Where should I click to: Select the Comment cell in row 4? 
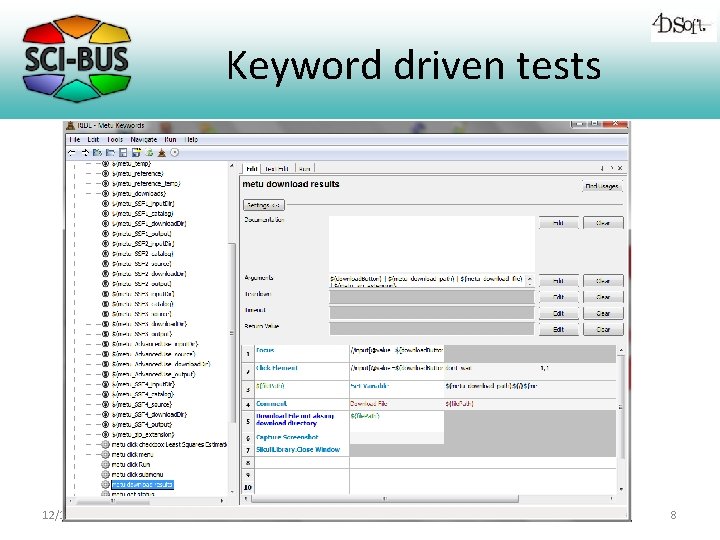[302, 404]
